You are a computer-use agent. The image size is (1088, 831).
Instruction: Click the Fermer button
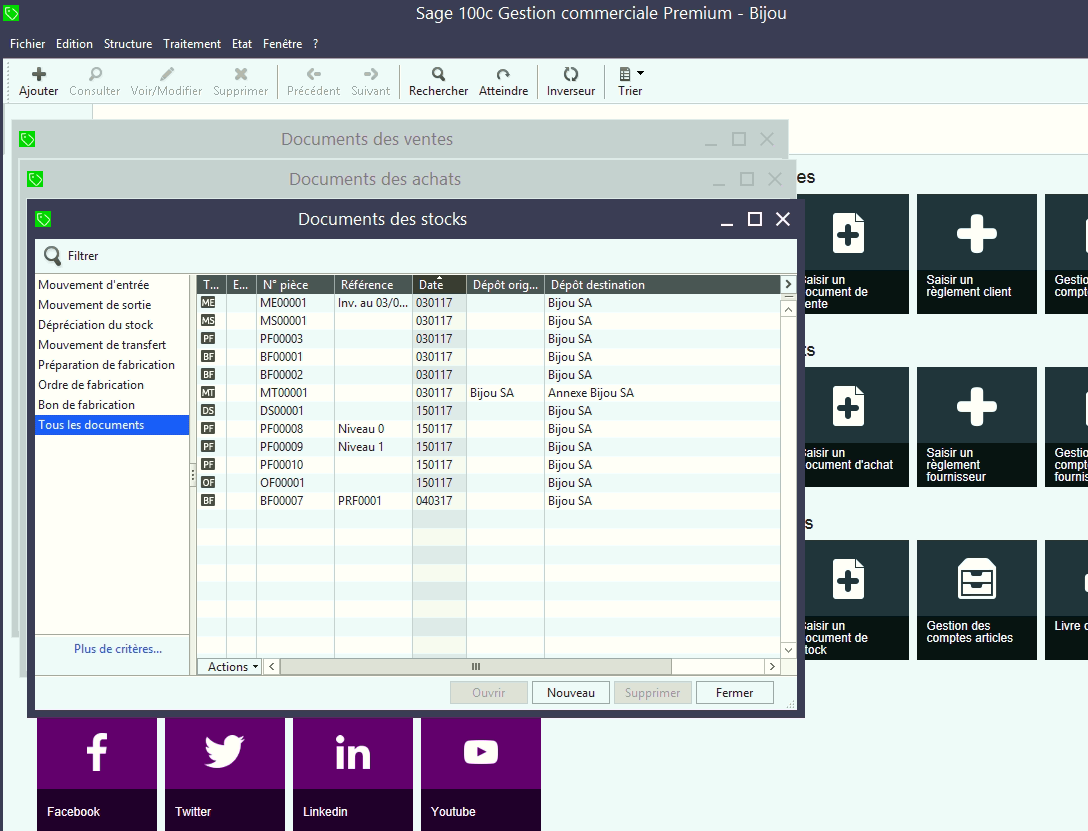tap(734, 693)
